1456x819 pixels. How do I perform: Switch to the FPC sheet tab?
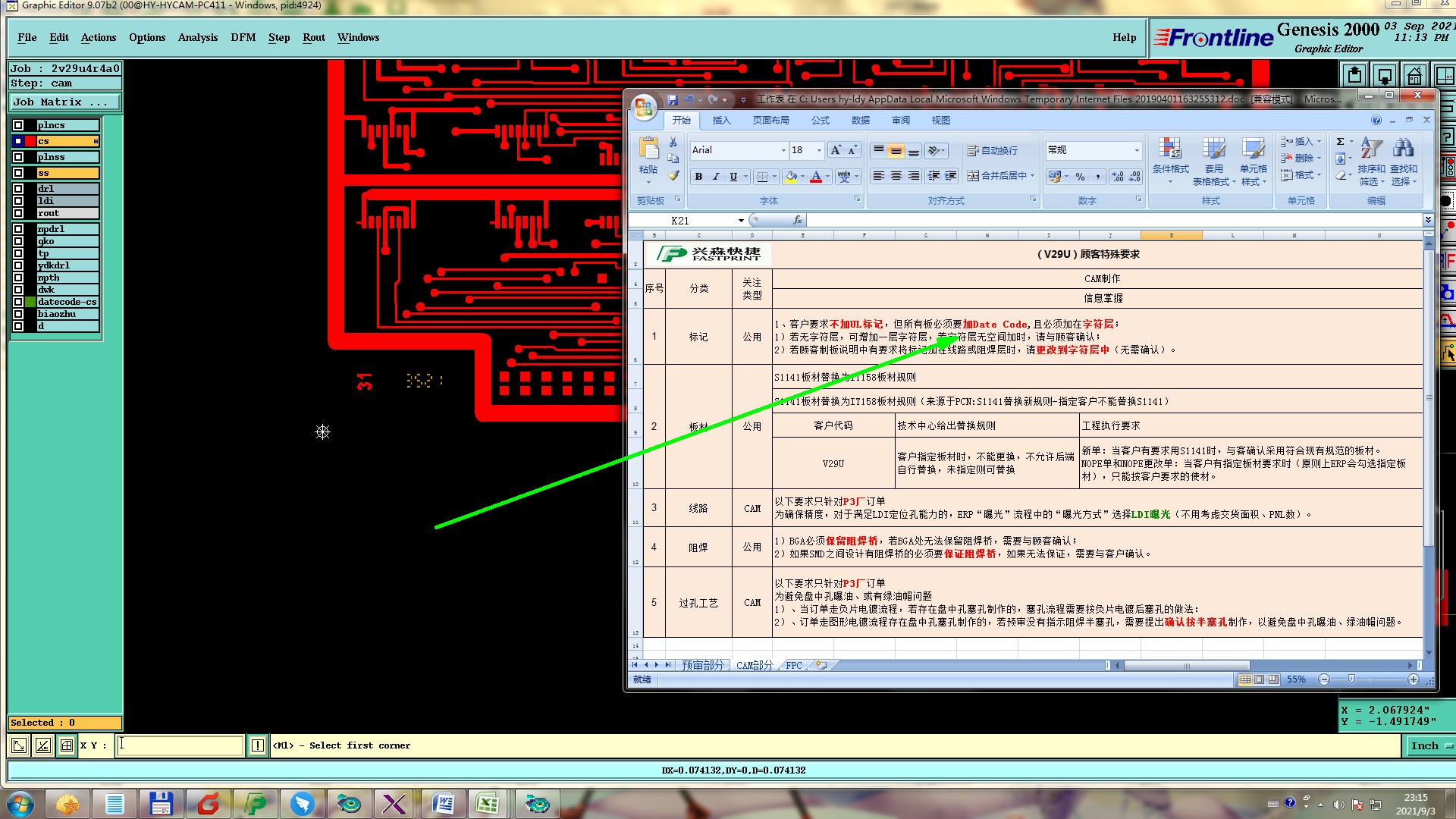pos(793,665)
